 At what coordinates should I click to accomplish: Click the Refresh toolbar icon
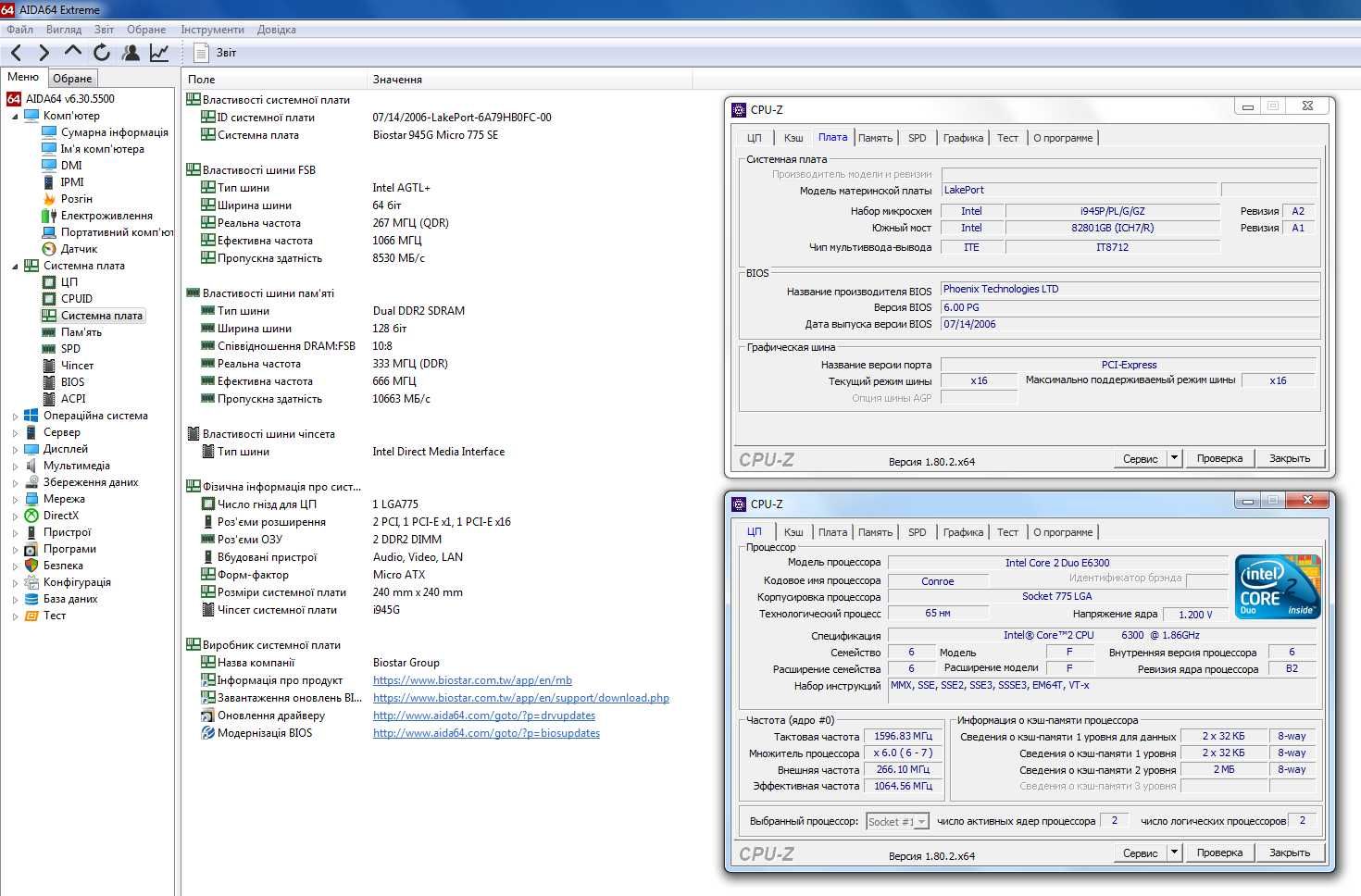(102, 53)
